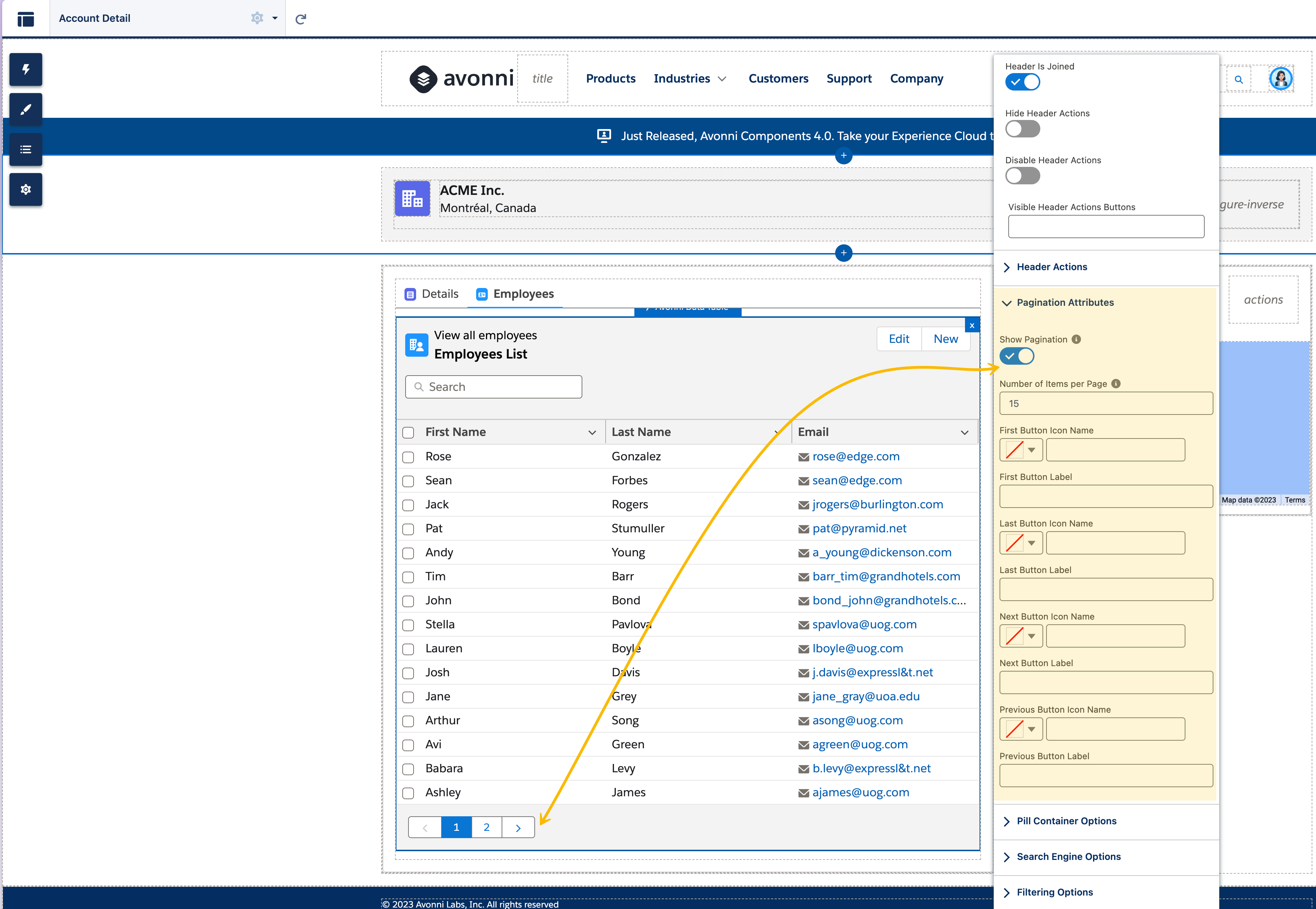The image size is (1316, 909).
Task: Expand the Header Actions section
Action: point(1052,267)
